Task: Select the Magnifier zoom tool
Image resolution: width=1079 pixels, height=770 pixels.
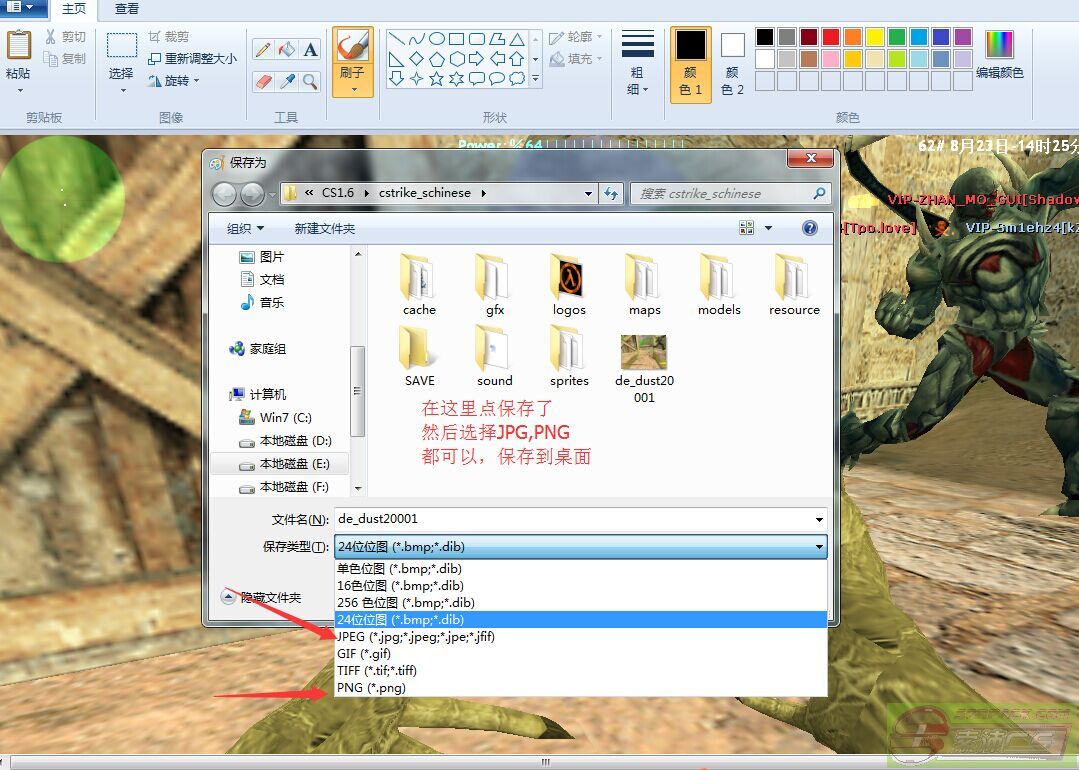Action: click(310, 81)
